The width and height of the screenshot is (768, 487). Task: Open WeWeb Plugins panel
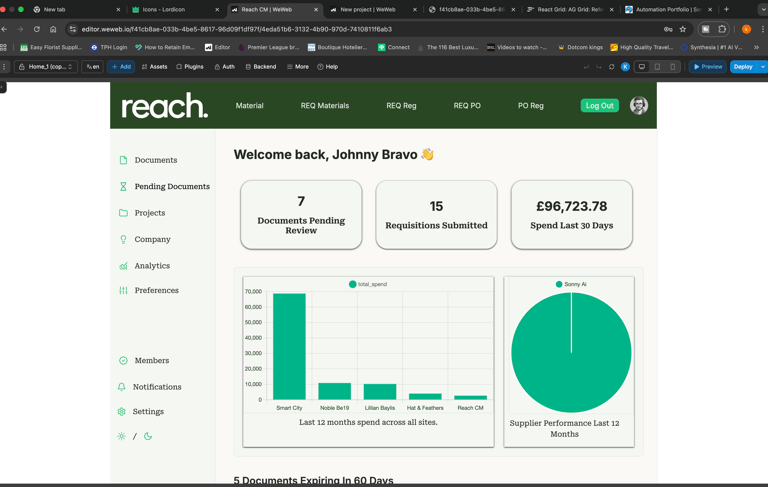pos(190,67)
